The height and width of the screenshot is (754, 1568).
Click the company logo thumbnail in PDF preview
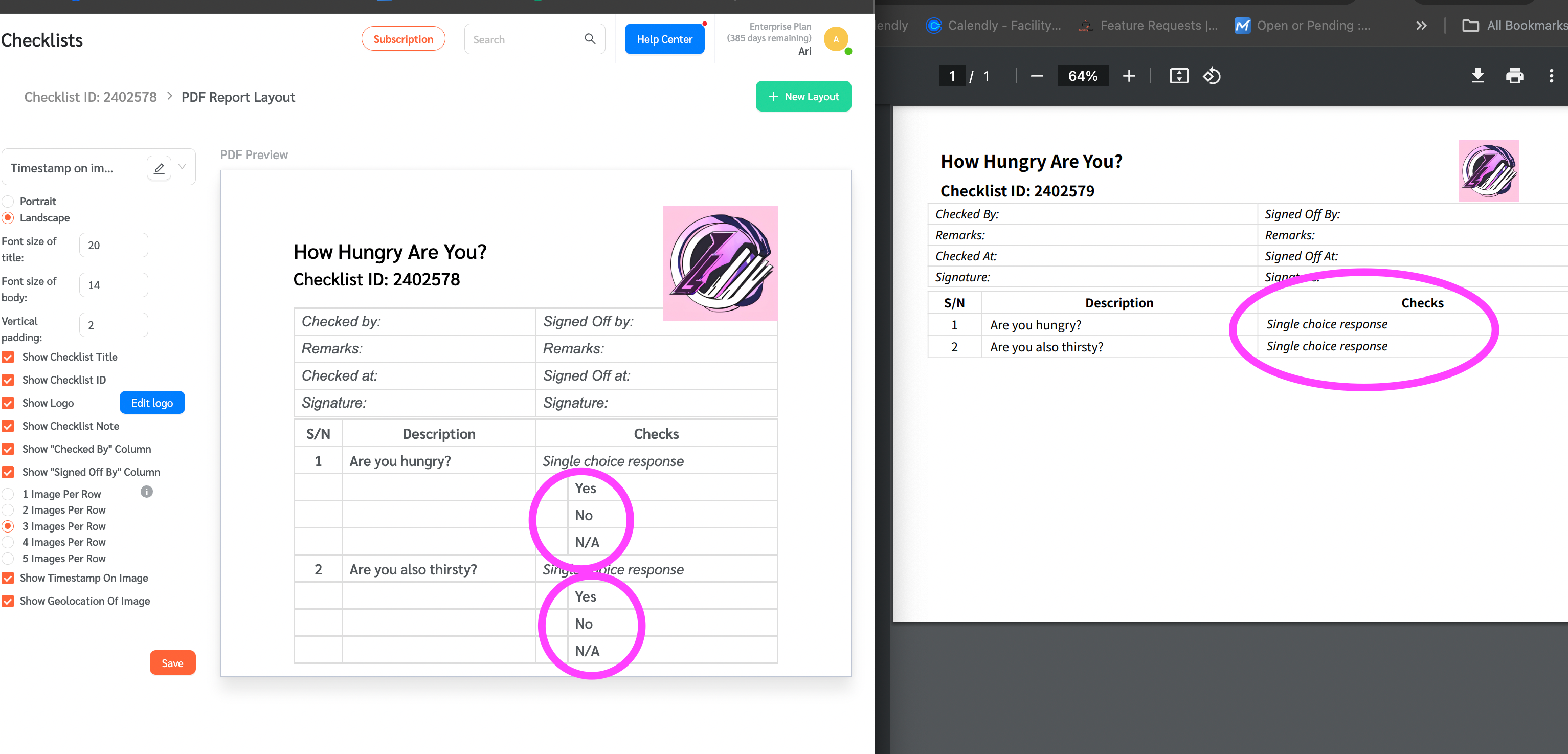tap(721, 263)
